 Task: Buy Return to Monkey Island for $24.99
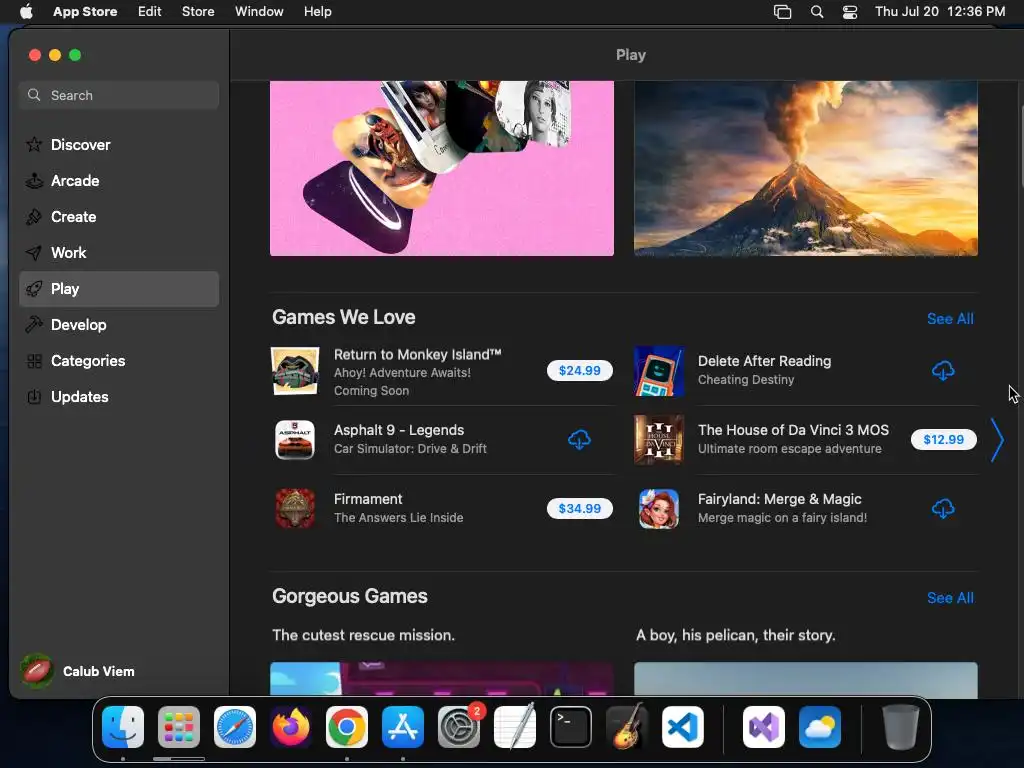[x=579, y=370]
